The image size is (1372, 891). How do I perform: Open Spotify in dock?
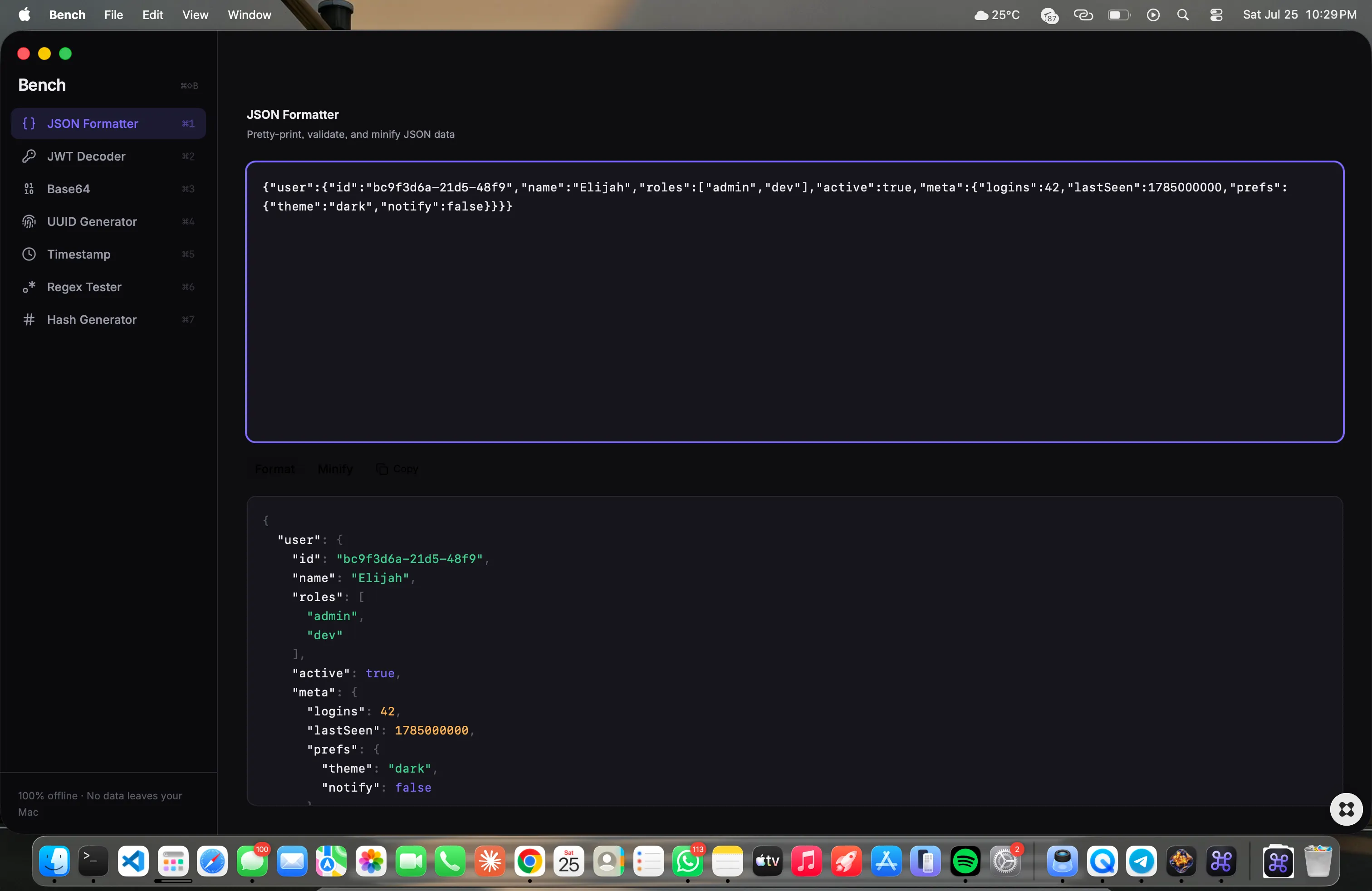[x=965, y=862]
